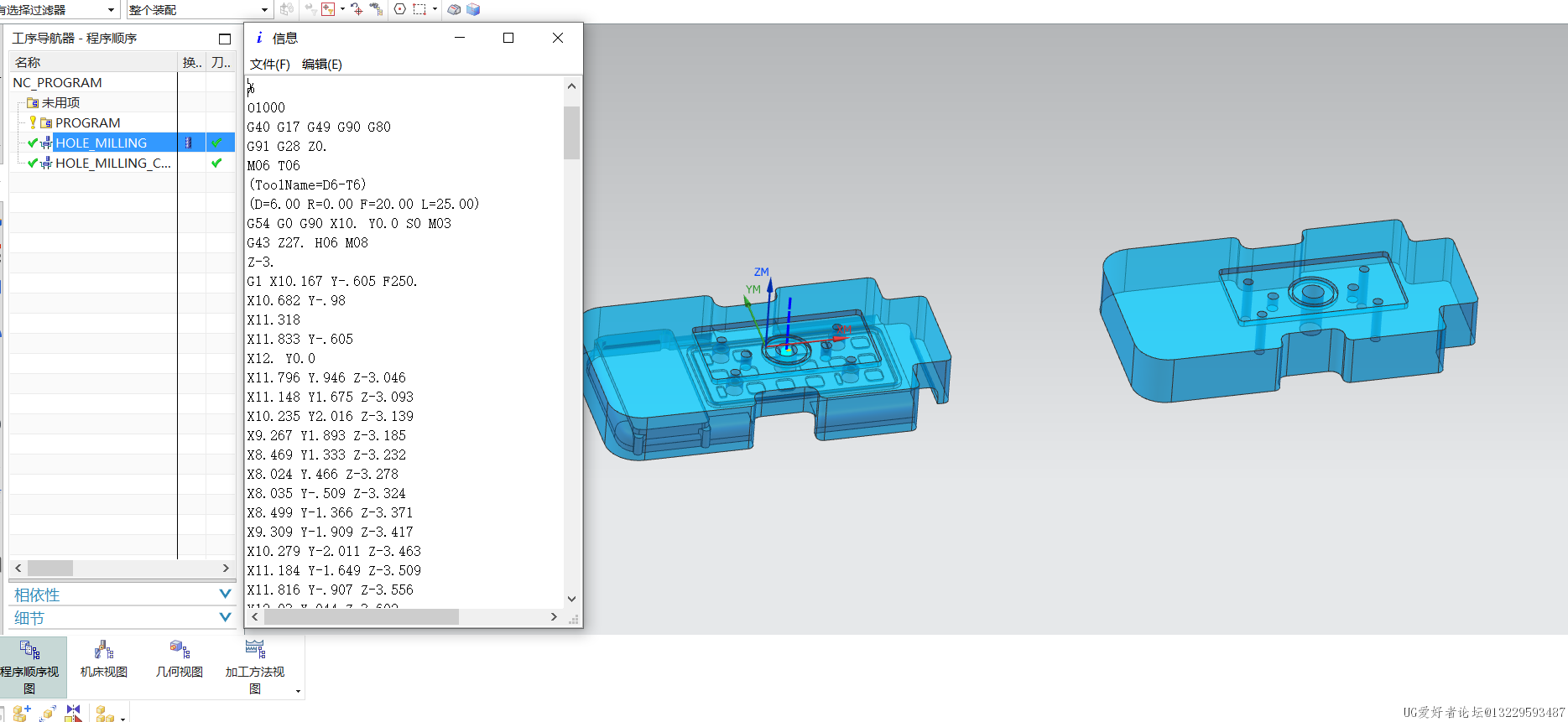Click the 'G1 X10.167 Y-.605 F250.' line
1568x722 pixels.
click(x=332, y=282)
